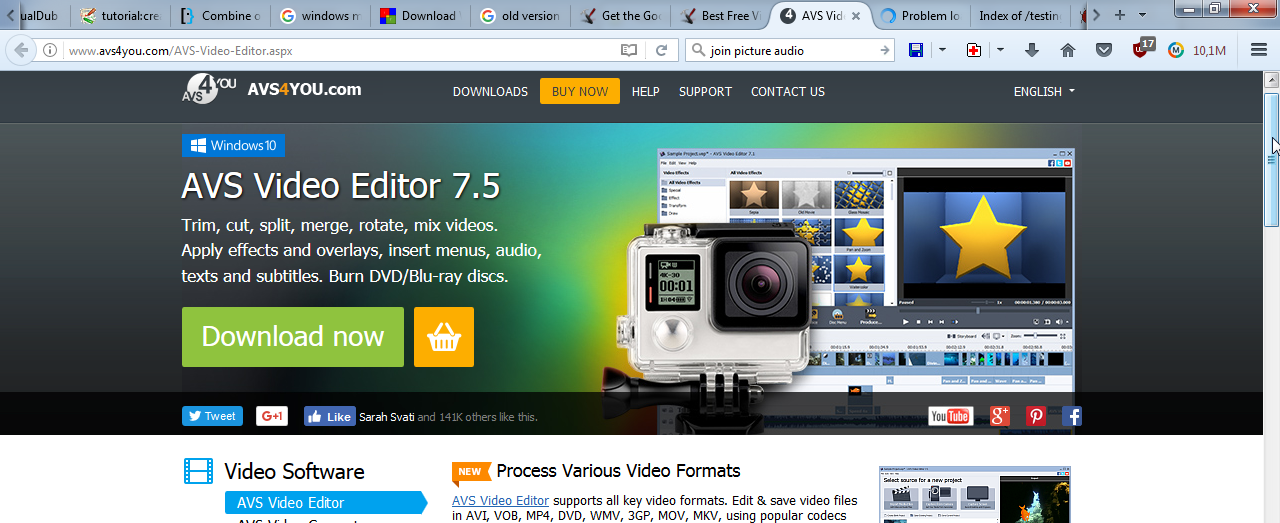Open the Firefox hamburger menu
Image resolution: width=1280 pixels, height=523 pixels.
(x=1258, y=50)
